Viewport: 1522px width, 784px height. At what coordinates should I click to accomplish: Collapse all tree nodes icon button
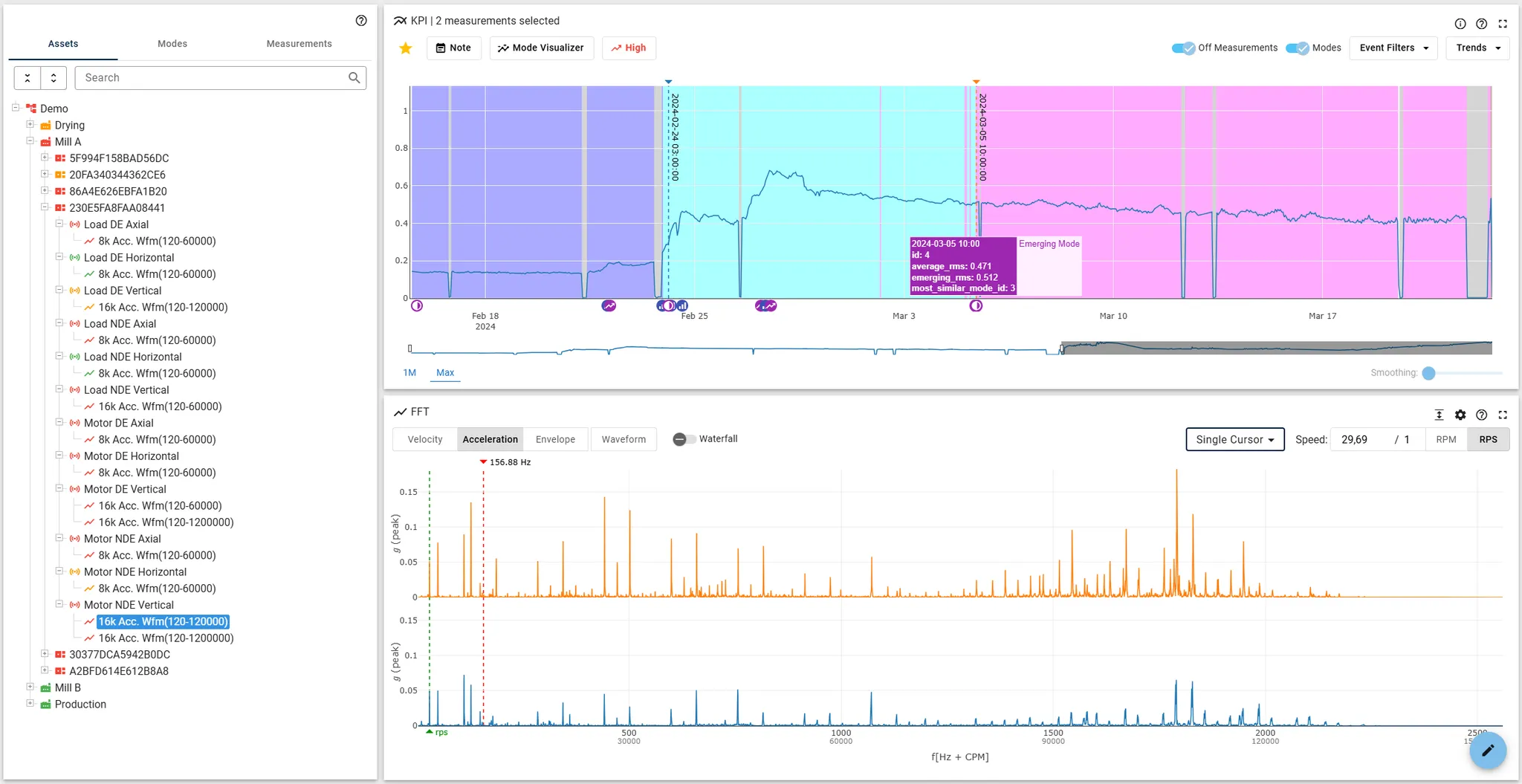point(27,78)
